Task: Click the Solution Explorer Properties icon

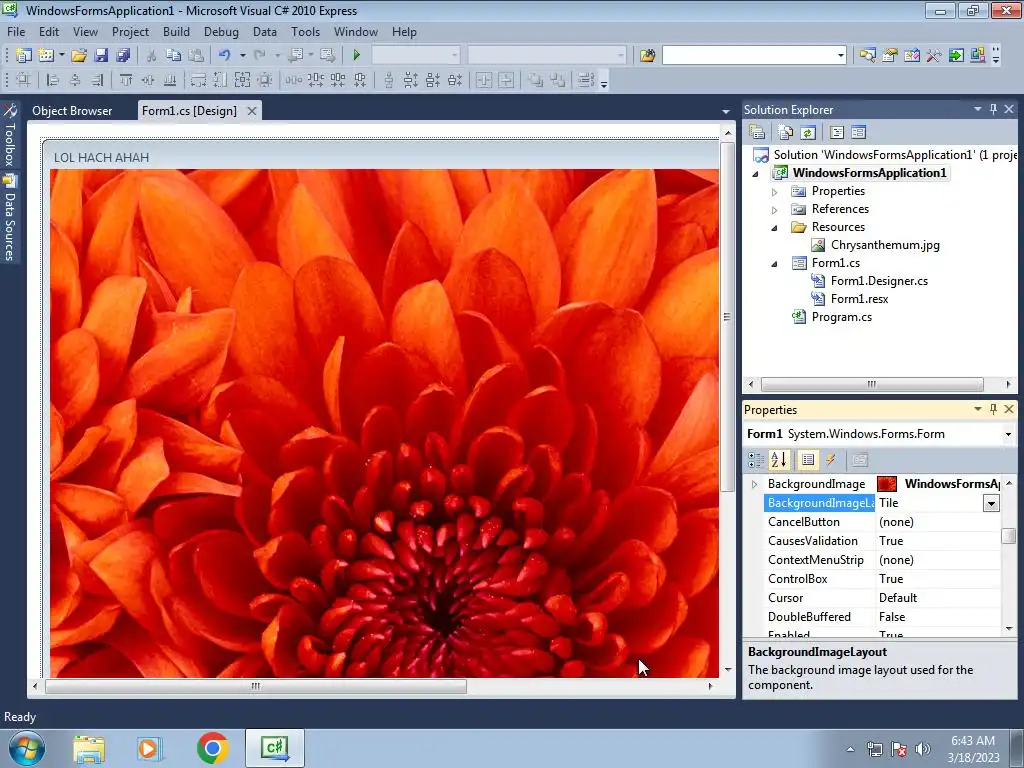Action: click(x=757, y=133)
